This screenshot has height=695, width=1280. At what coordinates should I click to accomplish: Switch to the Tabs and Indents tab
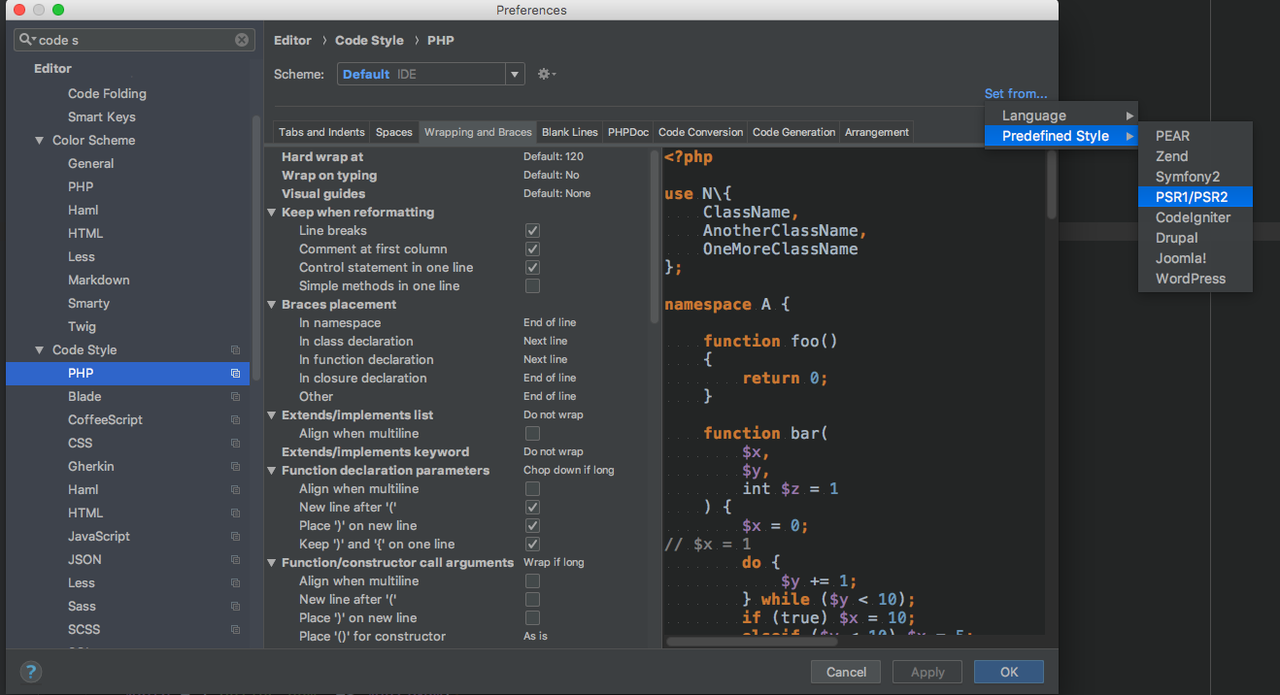pyautogui.click(x=322, y=132)
